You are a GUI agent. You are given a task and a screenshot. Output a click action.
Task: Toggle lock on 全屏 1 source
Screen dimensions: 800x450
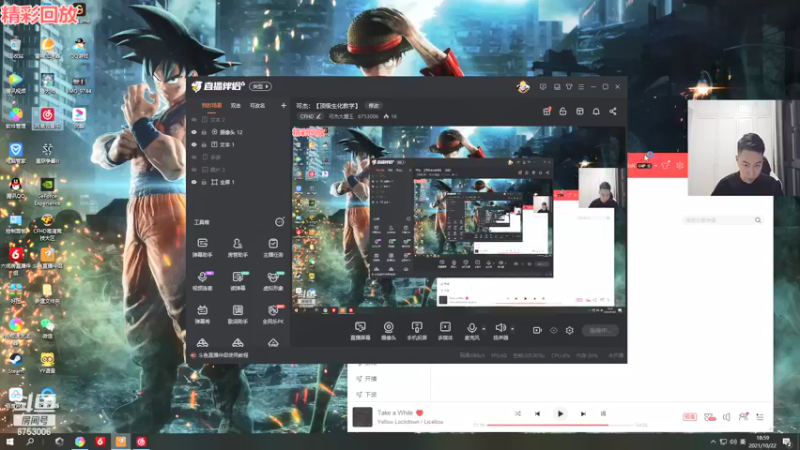(x=204, y=182)
